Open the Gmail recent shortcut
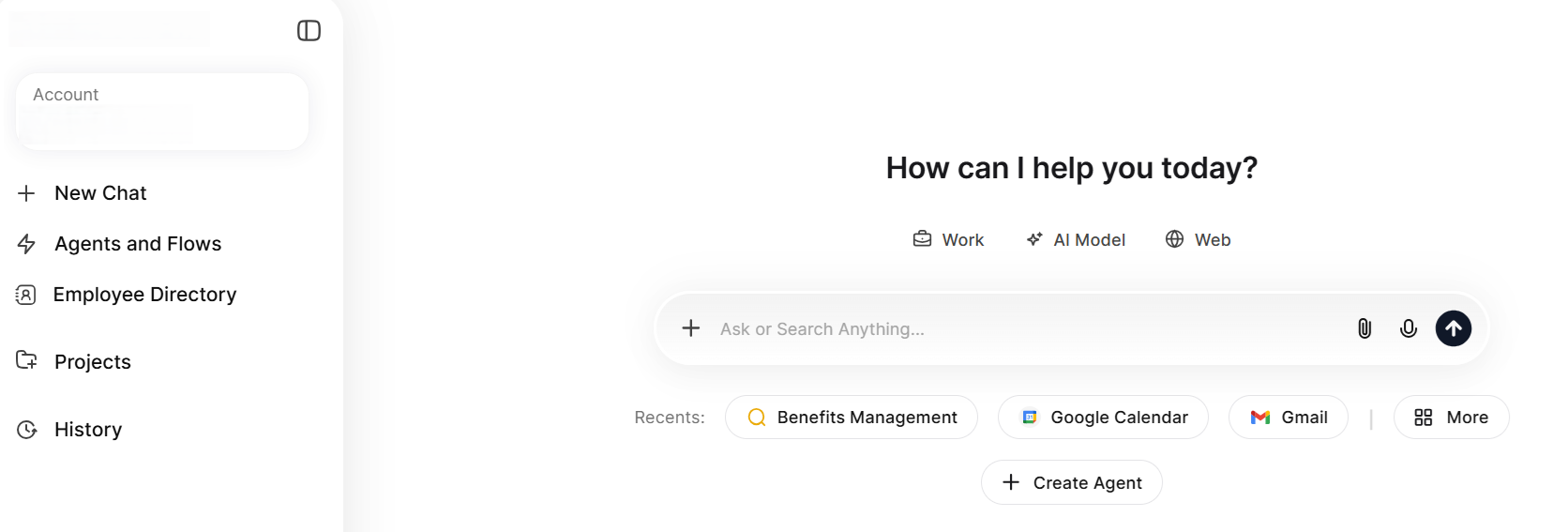1568x532 pixels. click(1289, 418)
